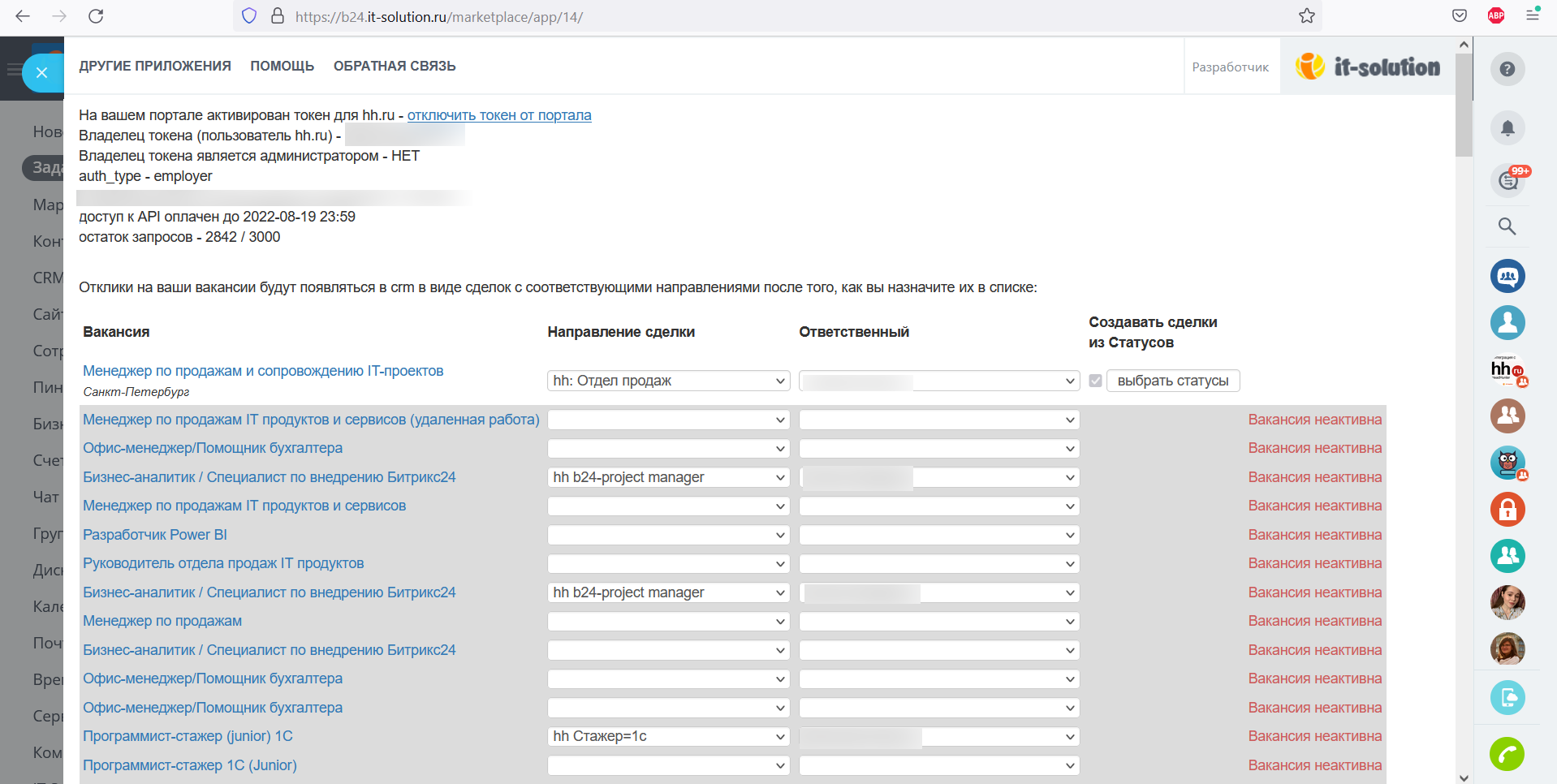This screenshot has height=784, width=1557.
Task: Open the help question mark icon
Action: (x=1507, y=69)
